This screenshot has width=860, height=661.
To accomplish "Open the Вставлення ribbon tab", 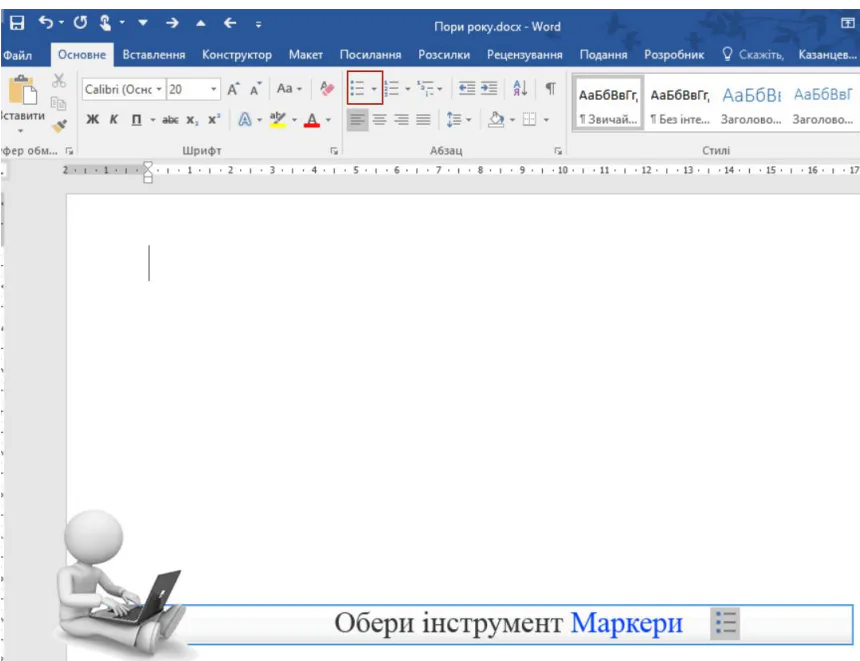I will (153, 55).
